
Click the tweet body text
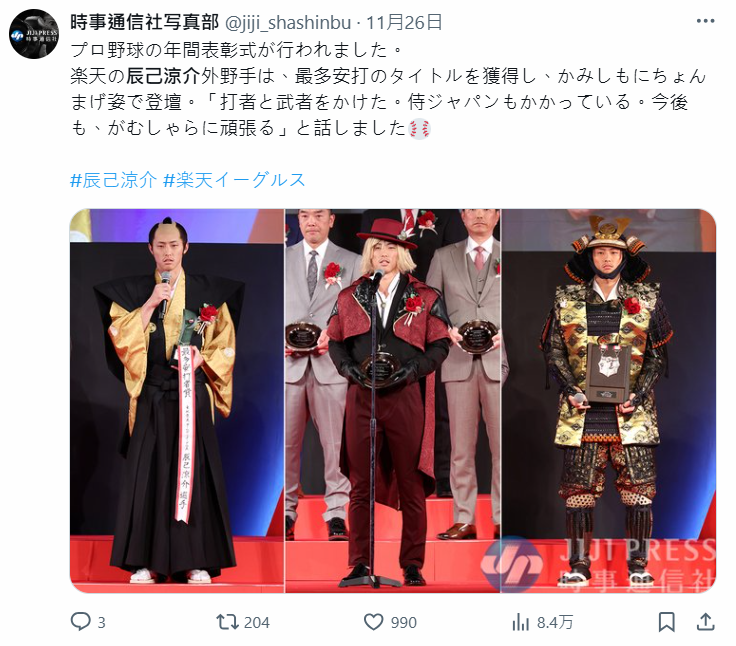click(x=388, y=89)
